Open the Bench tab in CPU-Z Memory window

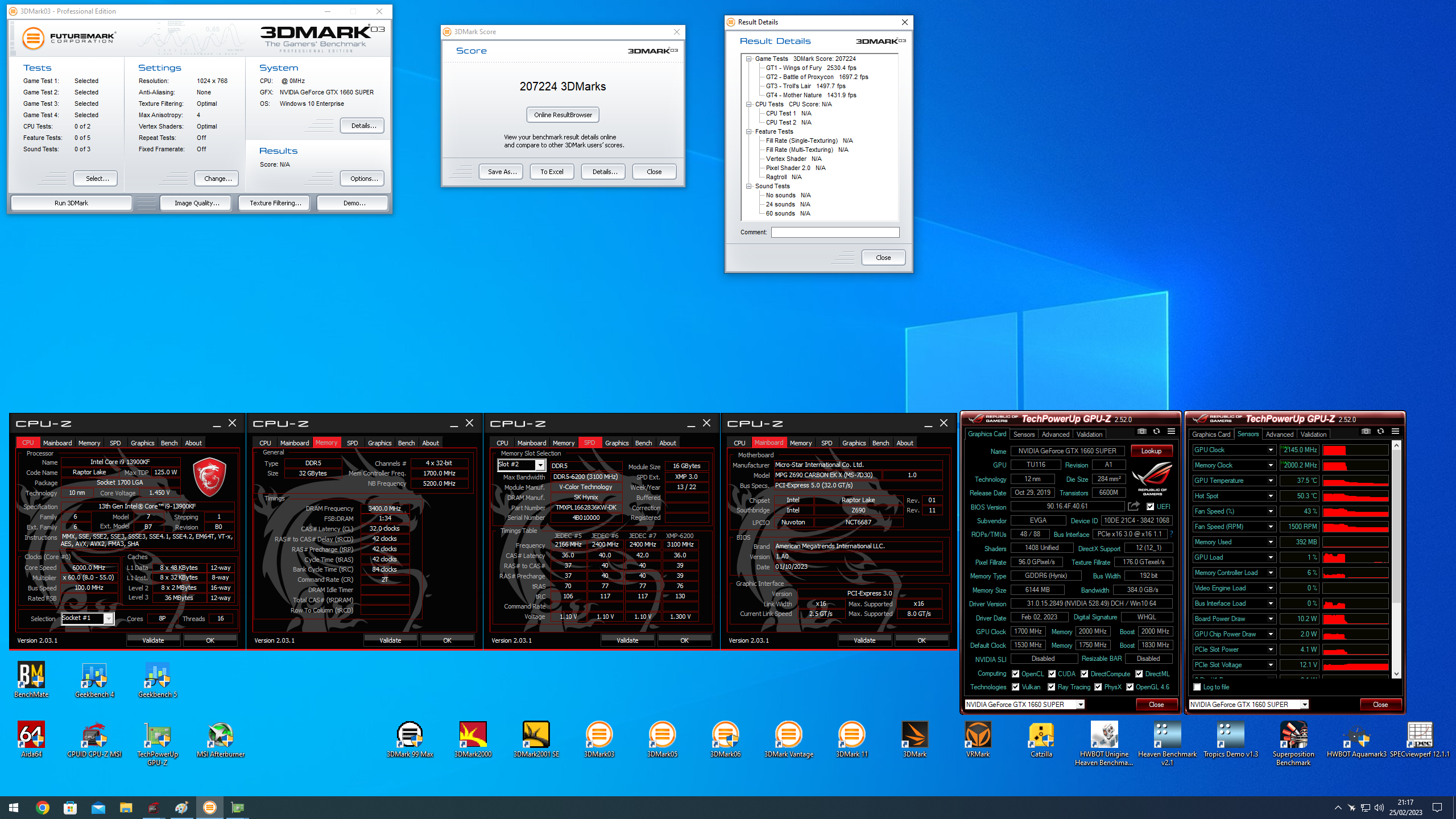tap(406, 443)
